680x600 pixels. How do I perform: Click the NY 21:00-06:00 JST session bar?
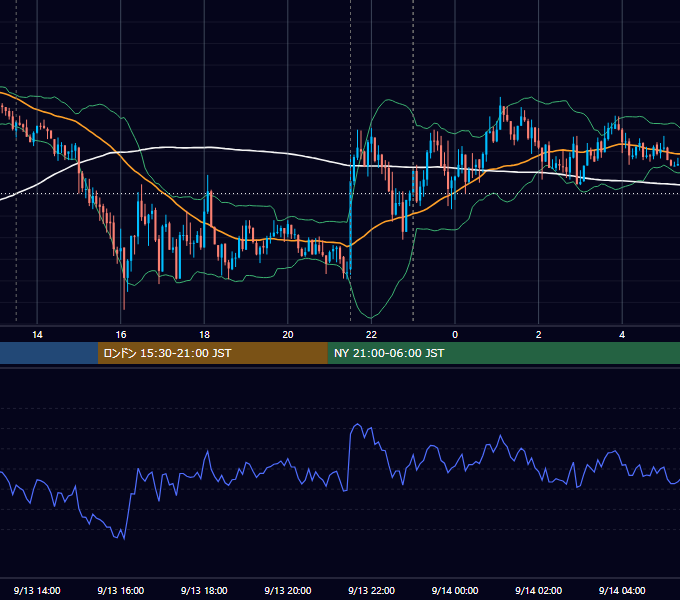(503, 353)
